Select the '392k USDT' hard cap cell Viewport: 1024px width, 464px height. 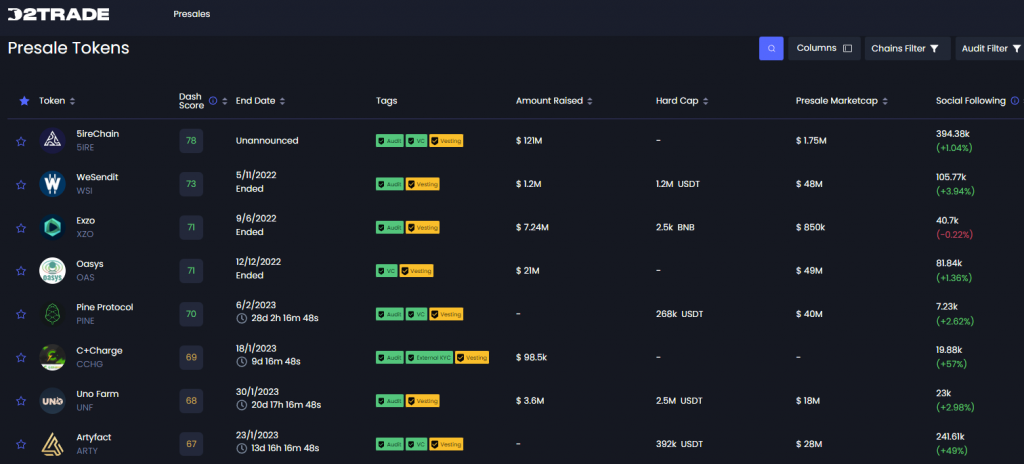[x=679, y=444]
